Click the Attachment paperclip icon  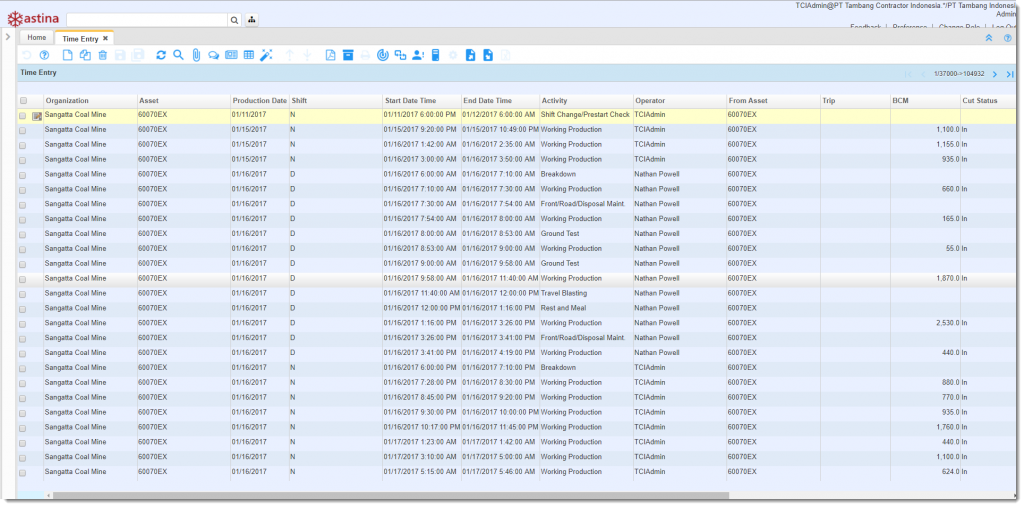pyautogui.click(x=196, y=55)
